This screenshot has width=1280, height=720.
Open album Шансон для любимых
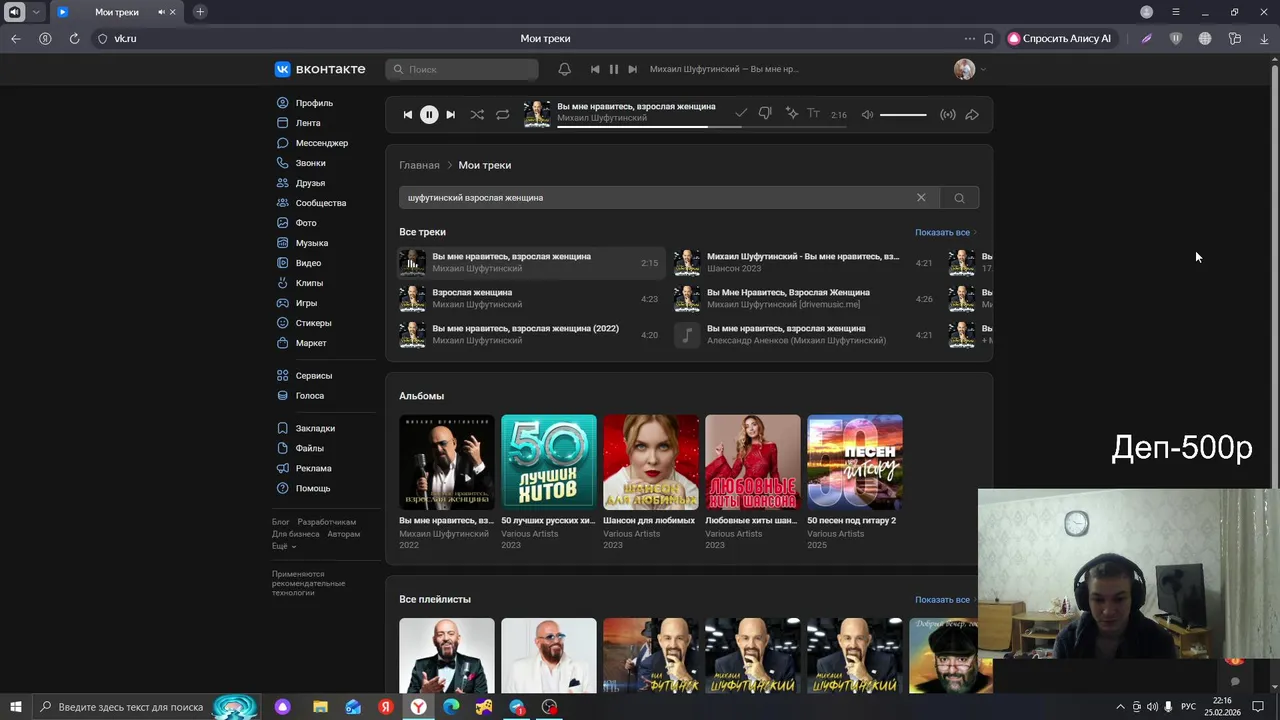pyautogui.click(x=650, y=462)
